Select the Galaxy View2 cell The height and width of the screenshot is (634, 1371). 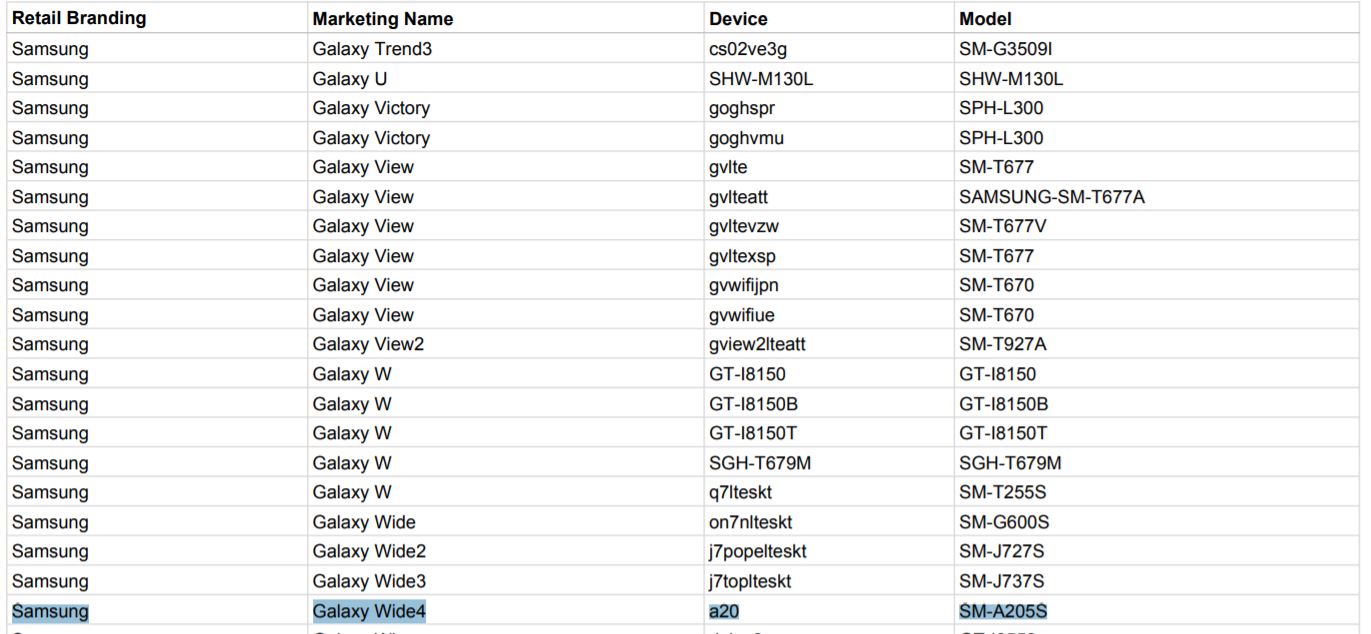click(x=368, y=344)
